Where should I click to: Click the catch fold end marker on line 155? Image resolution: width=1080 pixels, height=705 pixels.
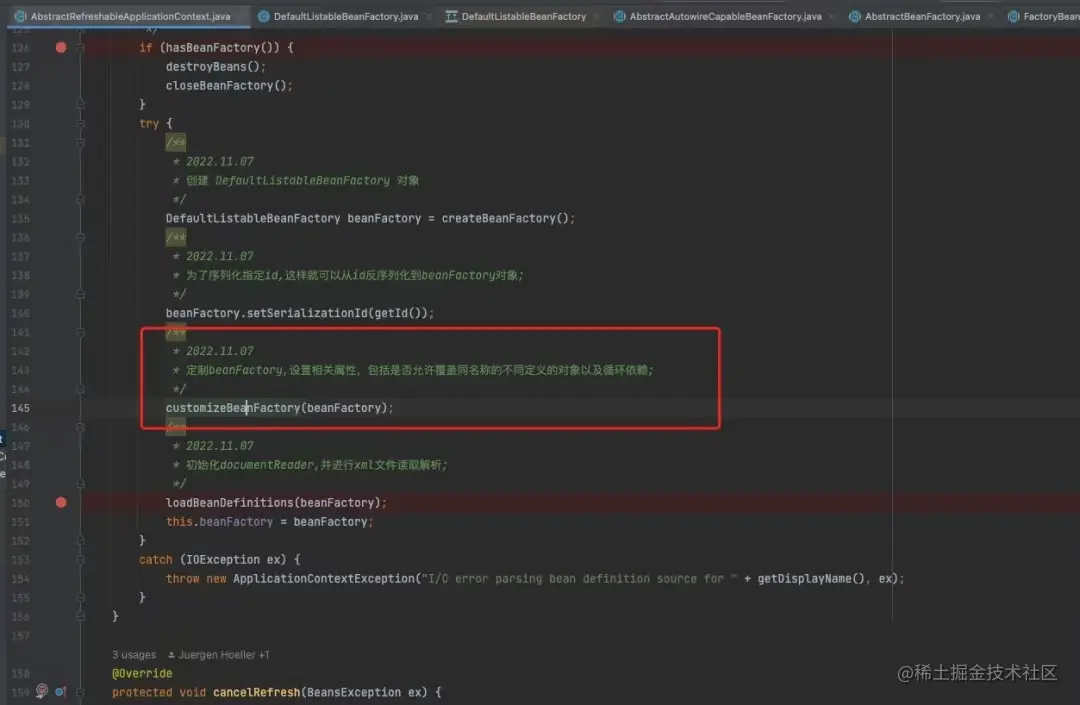pos(81,598)
